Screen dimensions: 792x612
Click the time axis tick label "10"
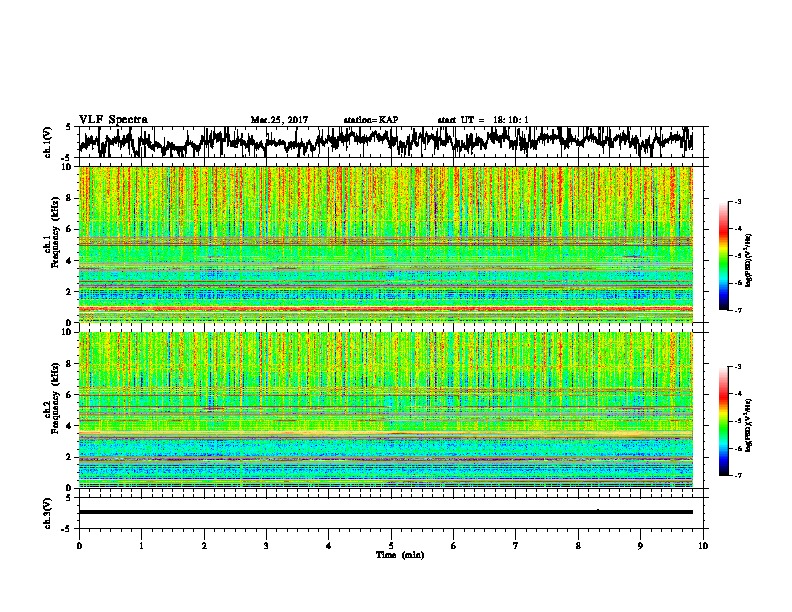coord(703,546)
